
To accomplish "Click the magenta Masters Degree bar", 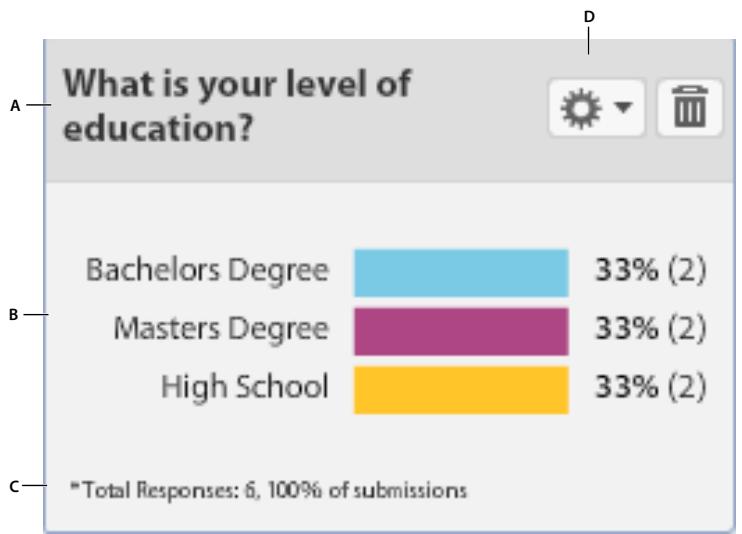I will pyautogui.click(x=461, y=331).
